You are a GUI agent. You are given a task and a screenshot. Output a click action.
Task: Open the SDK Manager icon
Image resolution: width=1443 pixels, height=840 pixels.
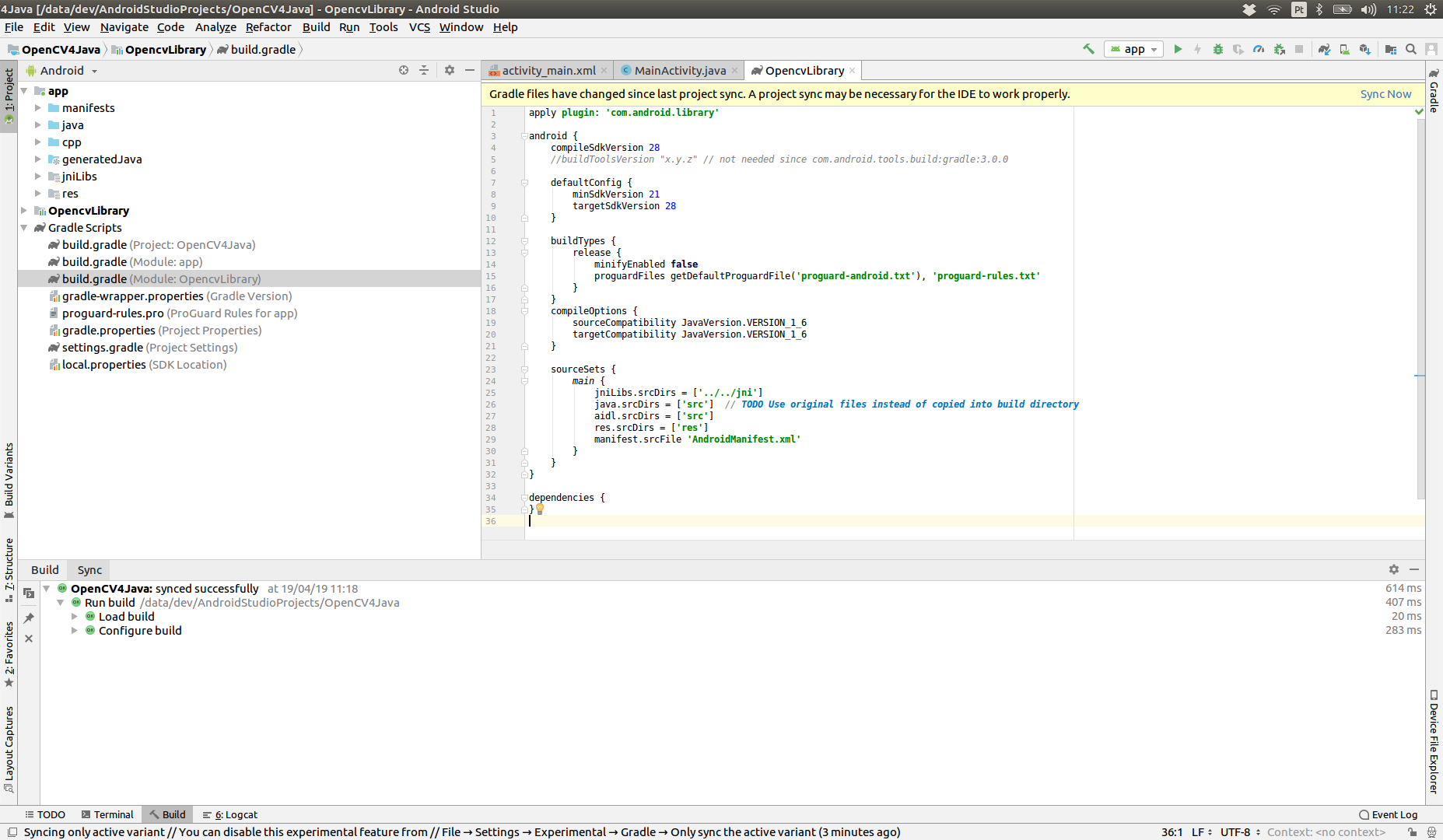point(1364,49)
